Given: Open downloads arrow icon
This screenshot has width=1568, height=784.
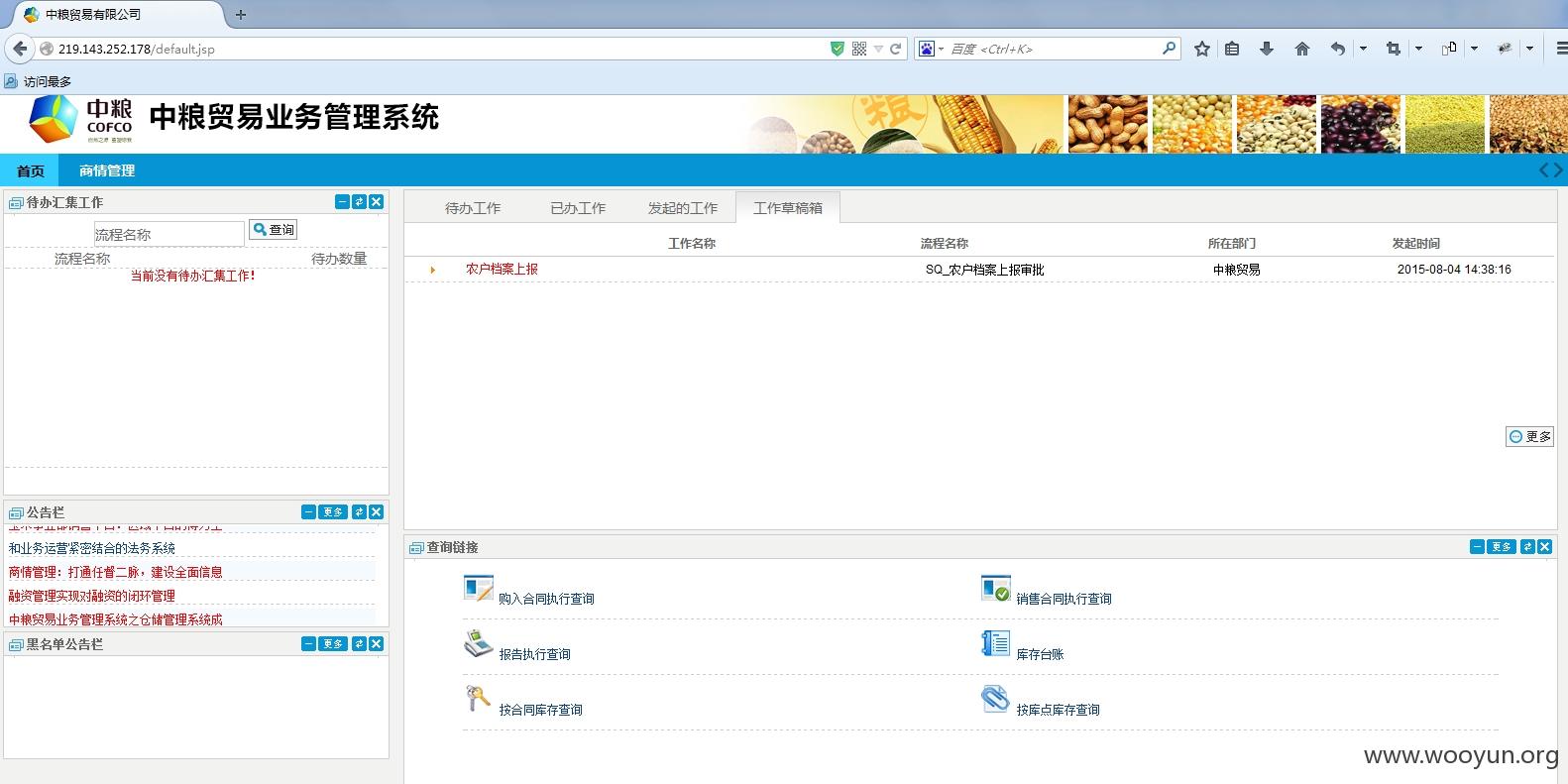Looking at the screenshot, I should pyautogui.click(x=1267, y=49).
